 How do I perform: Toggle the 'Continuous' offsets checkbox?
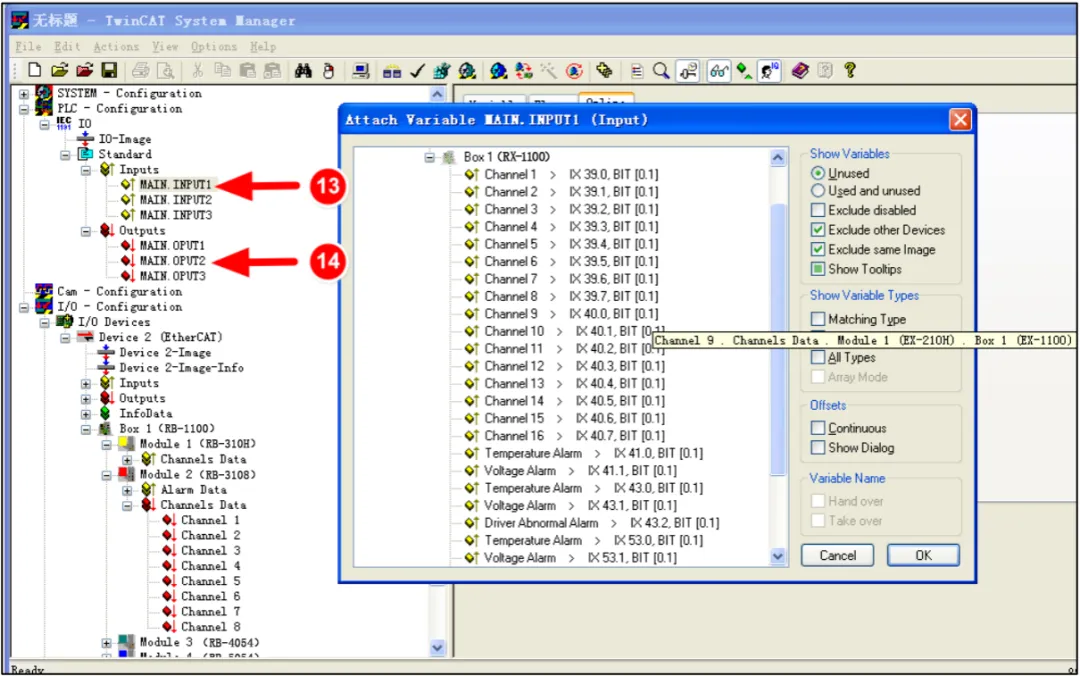tap(819, 428)
